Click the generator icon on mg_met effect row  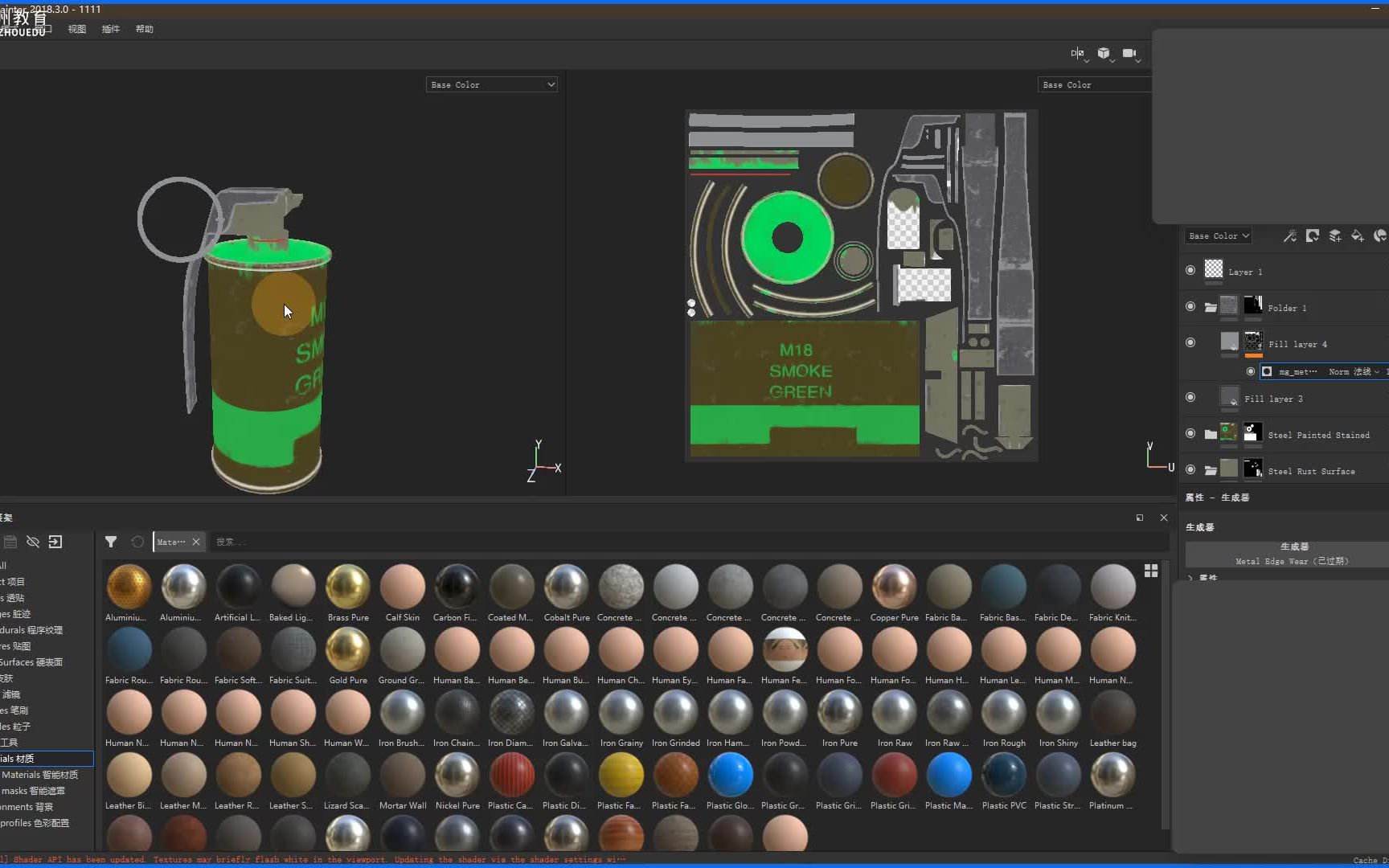(1267, 371)
